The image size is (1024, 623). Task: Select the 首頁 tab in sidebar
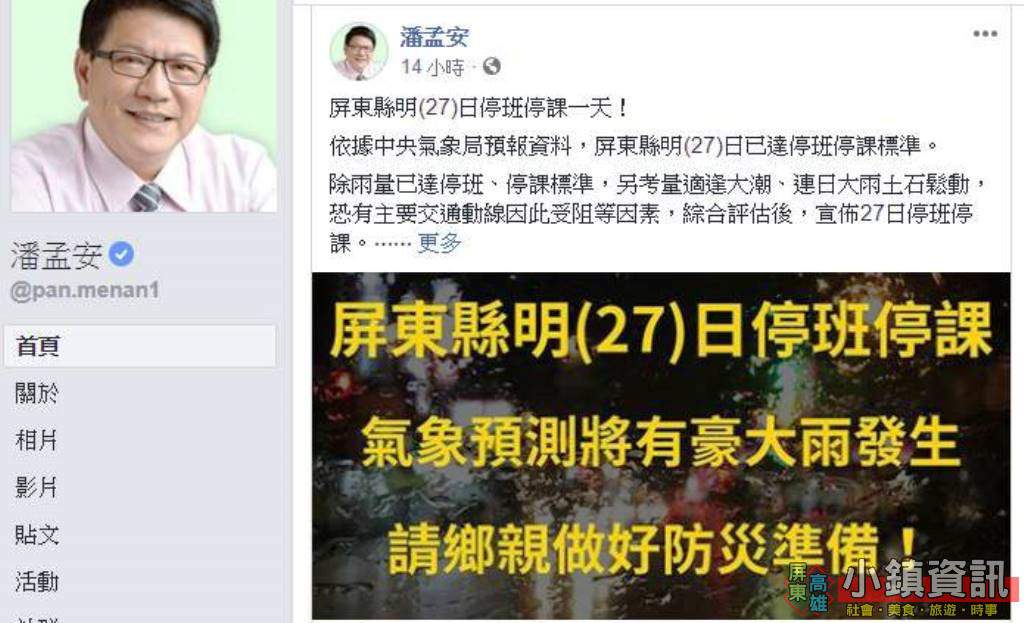click(140, 346)
